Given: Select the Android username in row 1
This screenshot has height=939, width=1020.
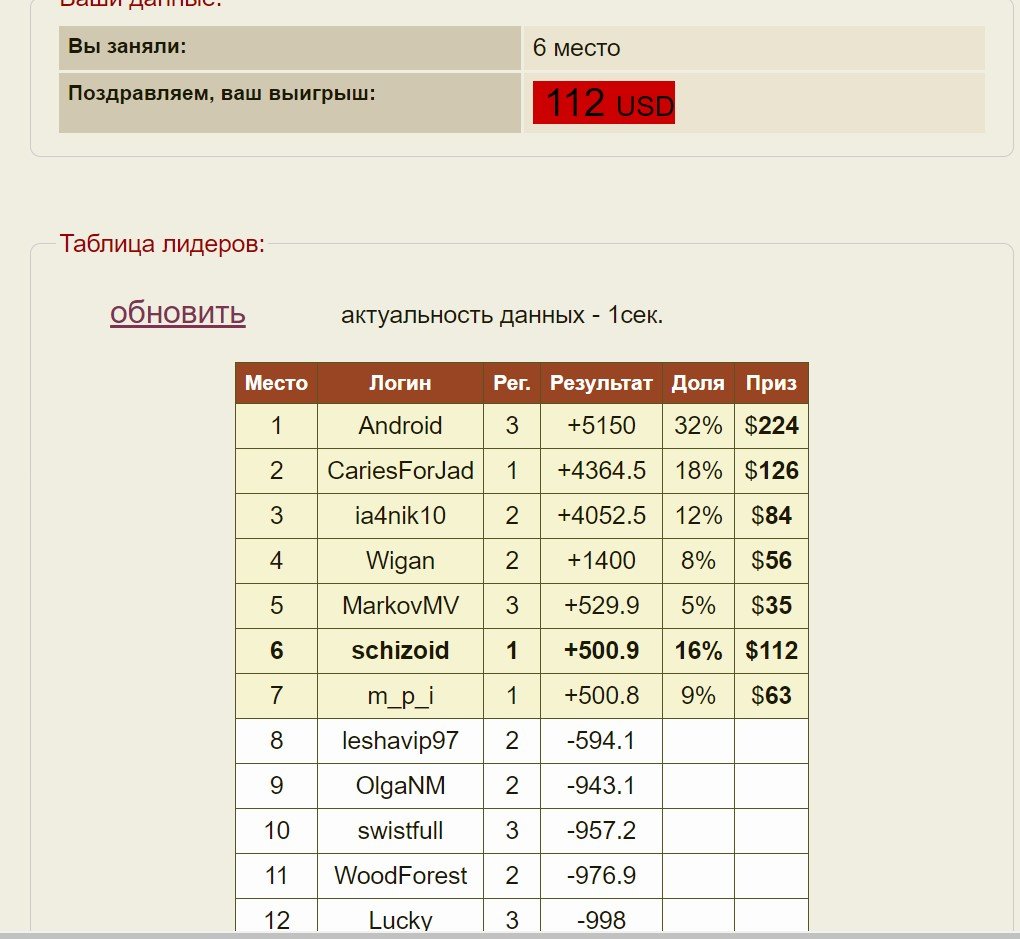Looking at the screenshot, I should click(399, 426).
